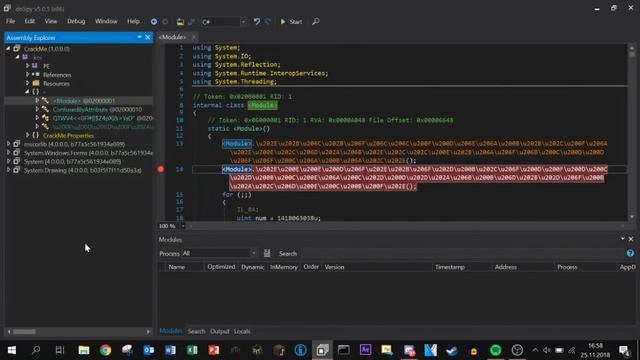This screenshot has width=640, height=360.
Task: Click icon beside the Process dropdown
Action: (267, 253)
